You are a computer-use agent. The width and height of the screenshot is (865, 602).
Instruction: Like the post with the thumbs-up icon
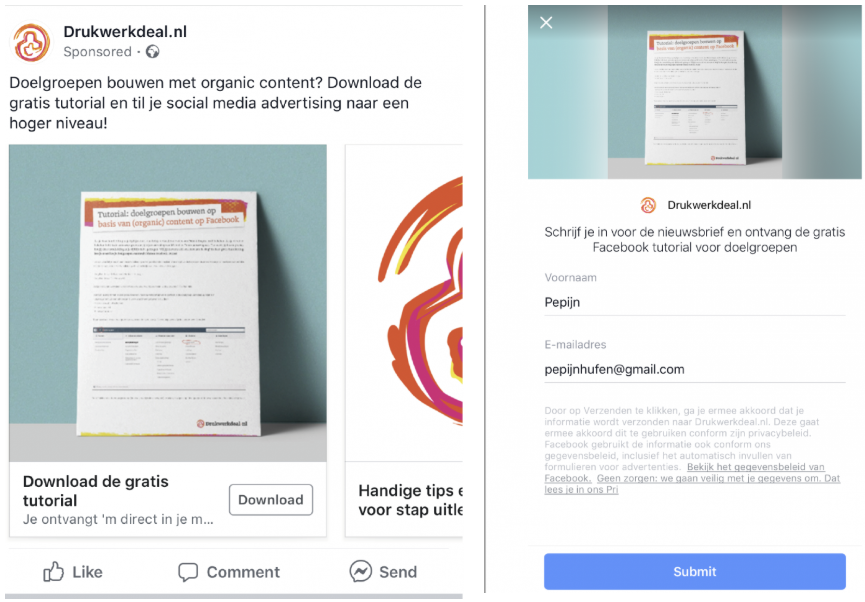click(54, 572)
